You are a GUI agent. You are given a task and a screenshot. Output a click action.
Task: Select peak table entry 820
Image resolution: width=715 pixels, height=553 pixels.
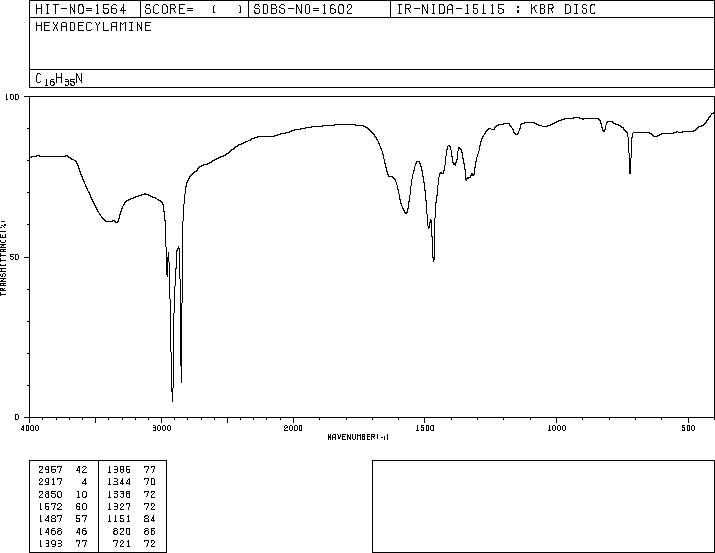tap(122, 532)
